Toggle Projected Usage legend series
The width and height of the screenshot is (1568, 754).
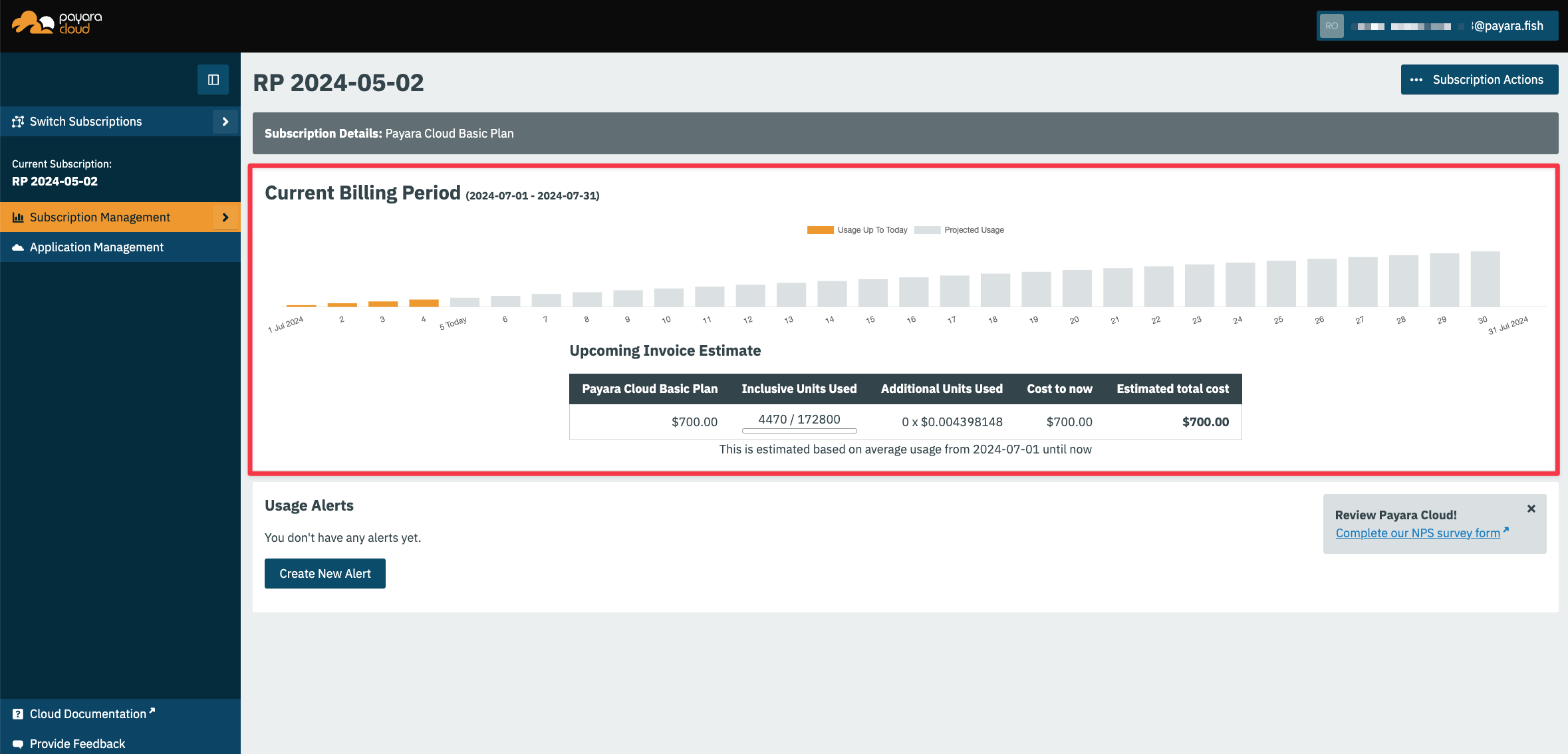[x=960, y=230]
